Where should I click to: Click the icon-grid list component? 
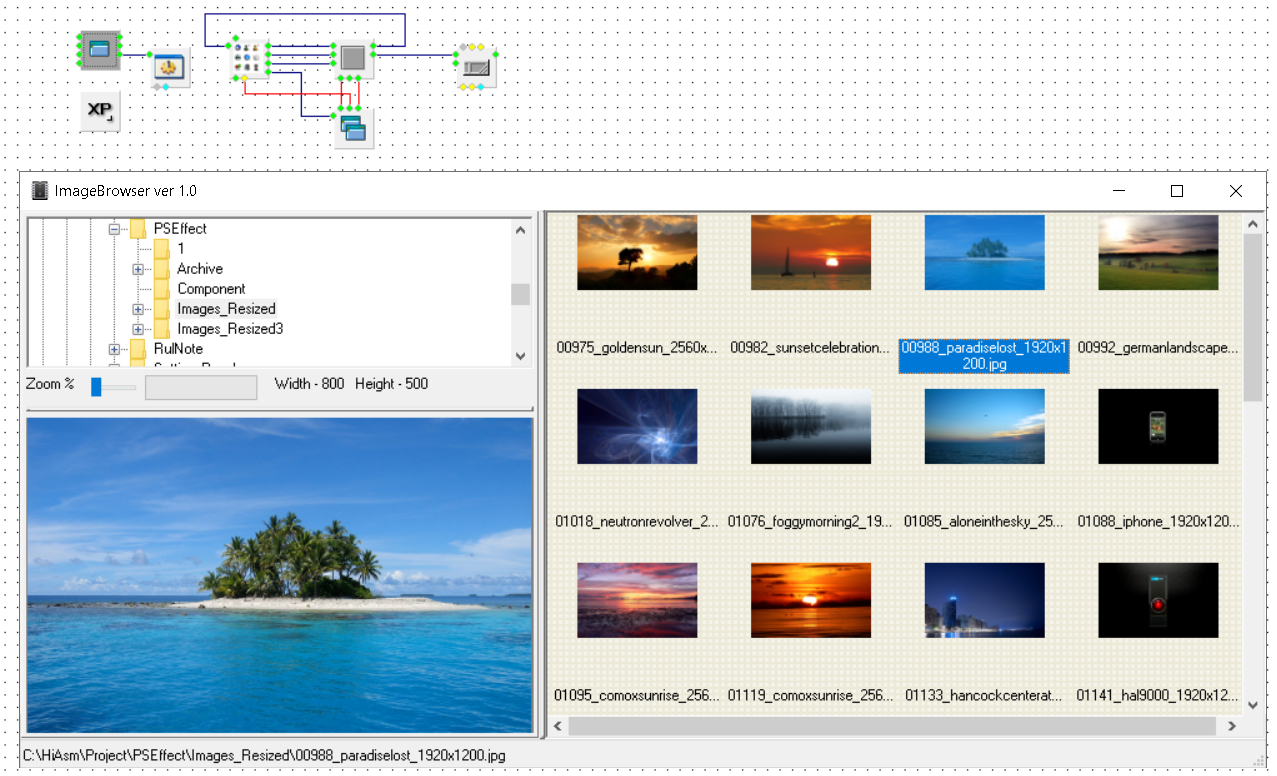246,58
